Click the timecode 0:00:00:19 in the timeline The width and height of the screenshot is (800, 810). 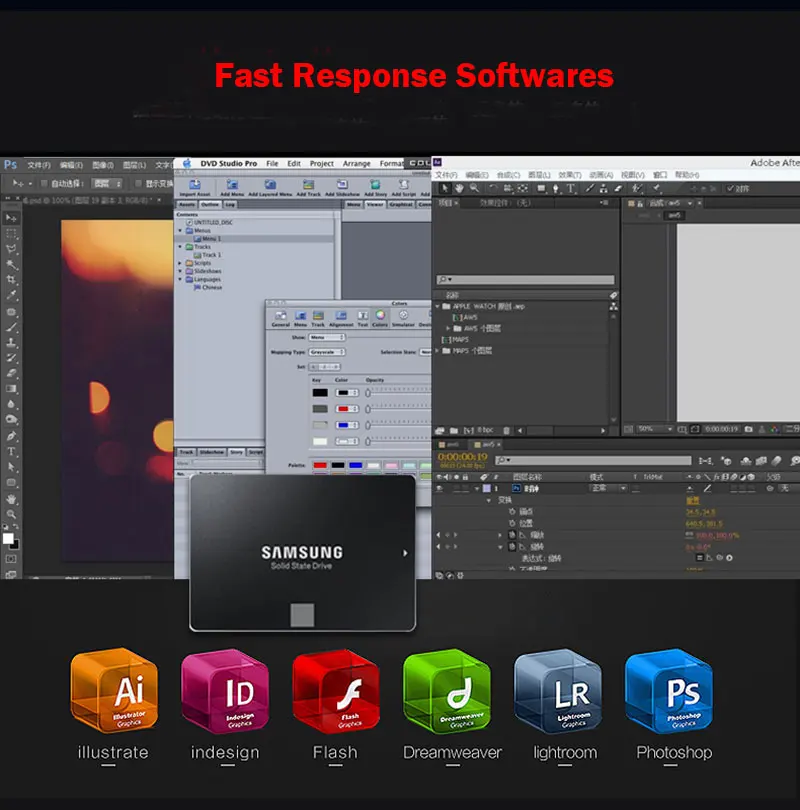(x=462, y=457)
